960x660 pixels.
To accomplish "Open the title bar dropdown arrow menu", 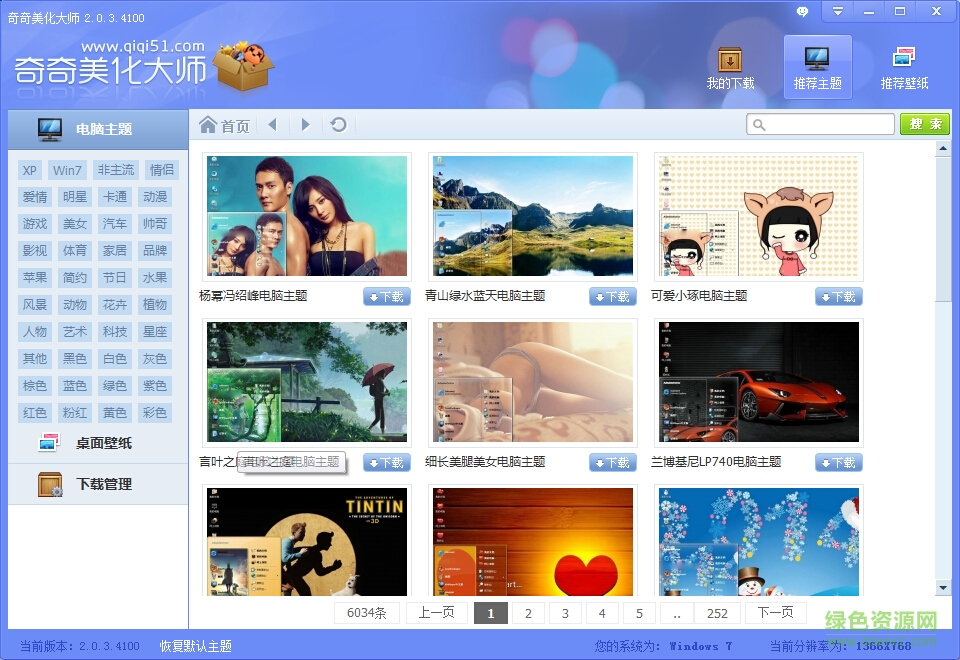I will [x=838, y=12].
